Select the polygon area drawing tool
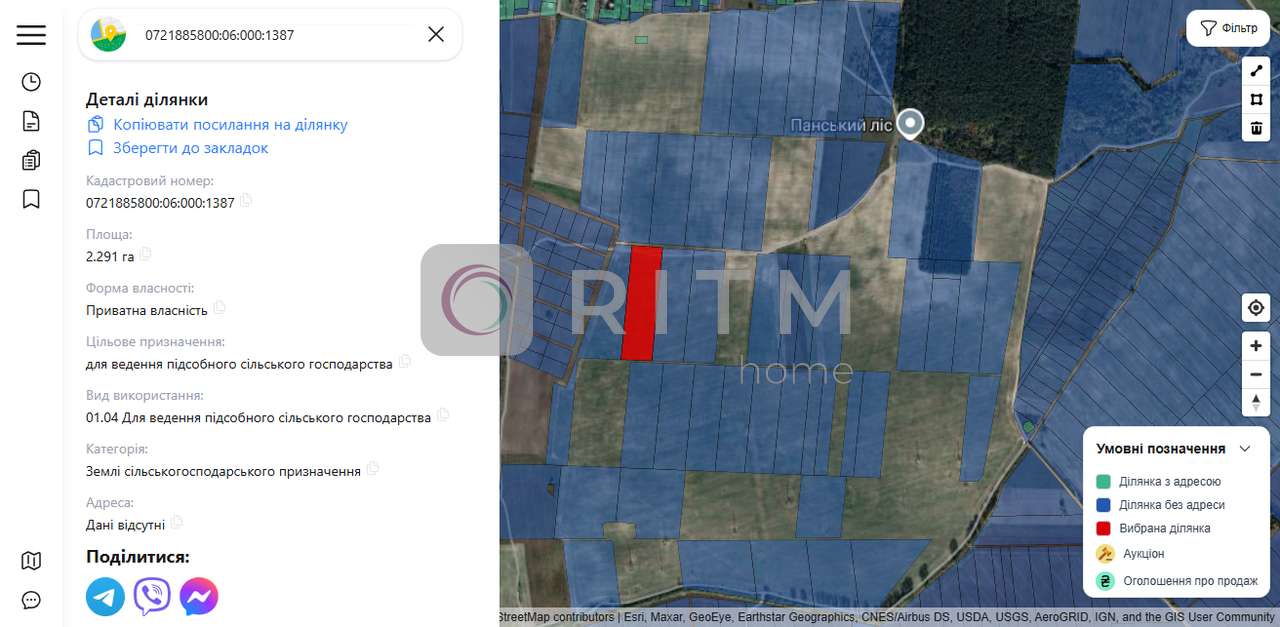Screen dimensions: 1280x627 [x=1255, y=99]
